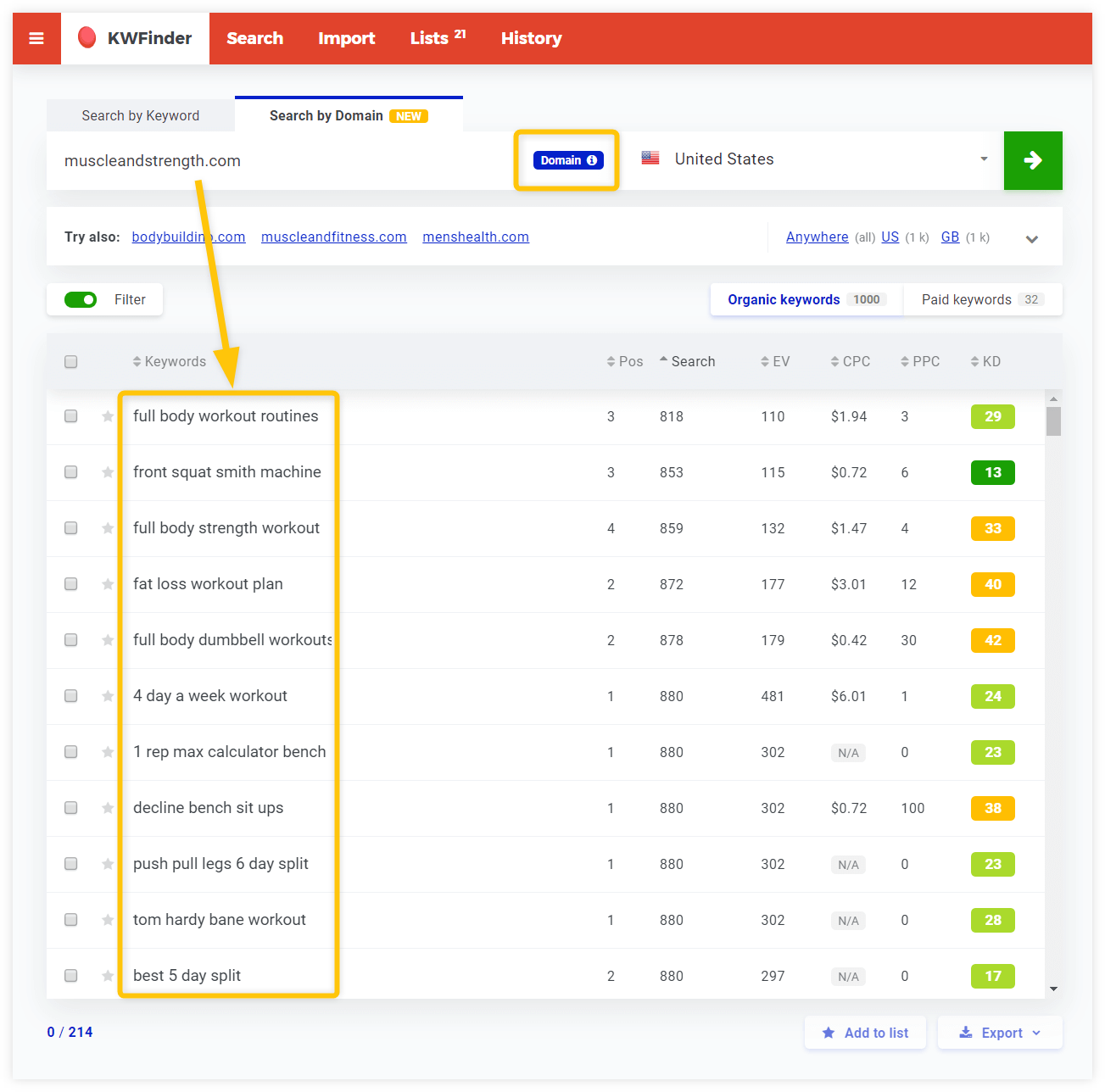Viewport: 1105px width, 1092px height.
Task: Click the KWFinder logo
Action: click(135, 38)
